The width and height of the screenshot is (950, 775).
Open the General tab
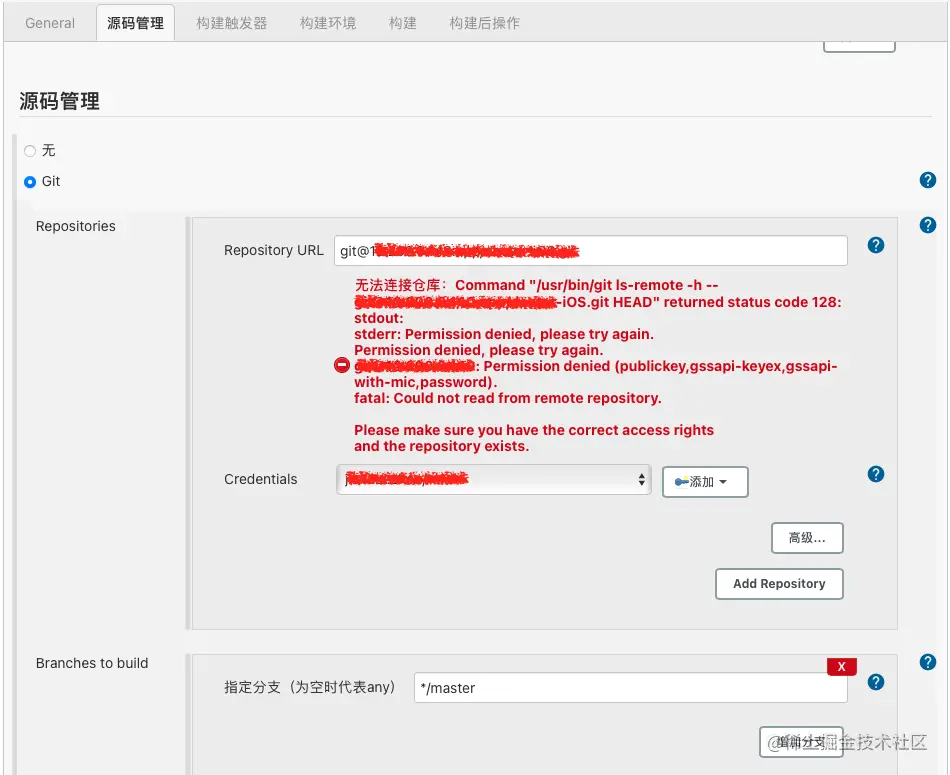point(50,23)
